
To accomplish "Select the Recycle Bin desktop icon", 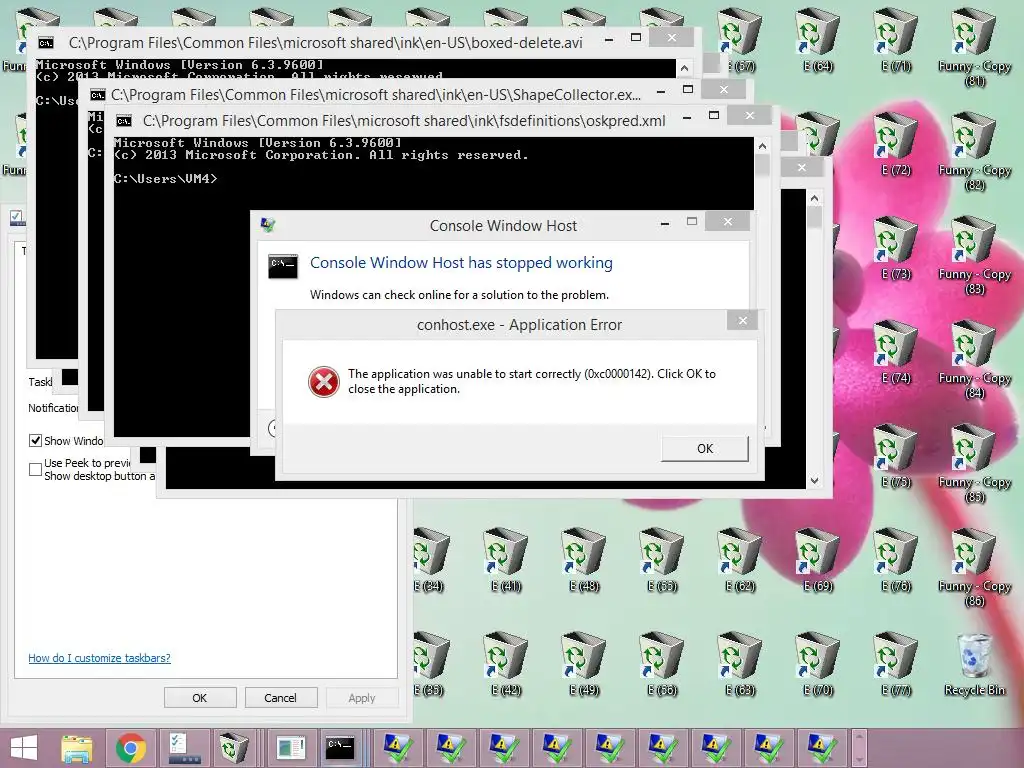I will [974, 664].
